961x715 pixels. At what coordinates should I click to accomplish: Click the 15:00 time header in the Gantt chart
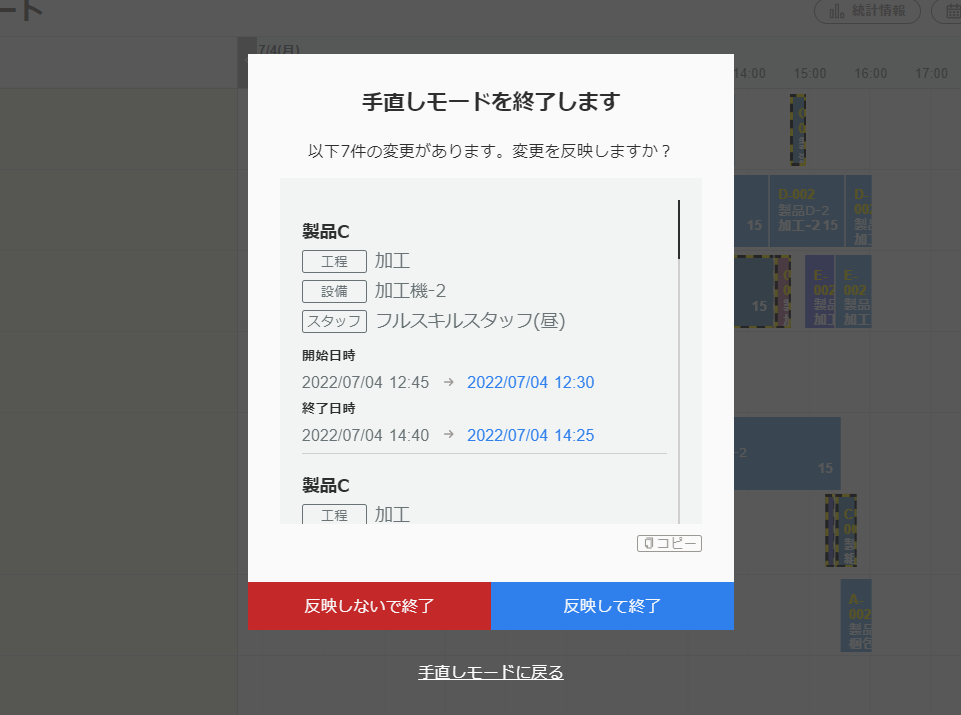tap(810, 74)
